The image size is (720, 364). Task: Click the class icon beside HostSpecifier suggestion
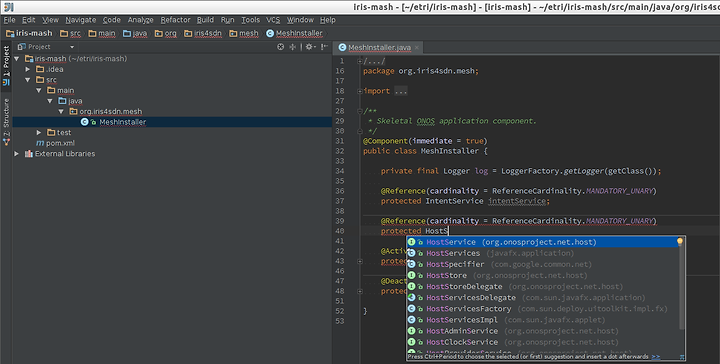411,264
